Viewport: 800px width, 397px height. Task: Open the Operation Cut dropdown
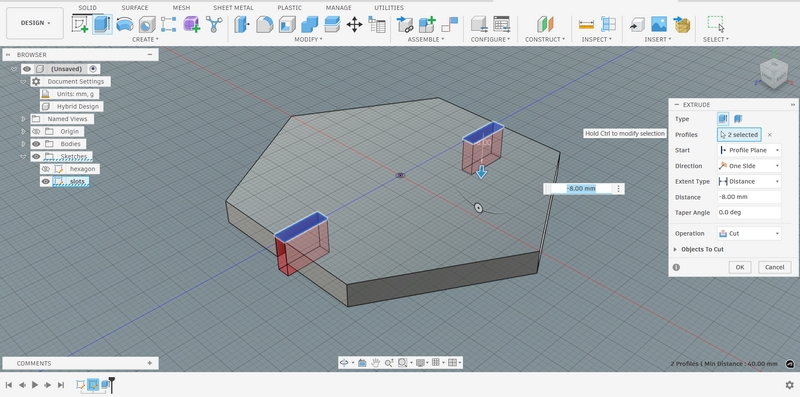(749, 233)
